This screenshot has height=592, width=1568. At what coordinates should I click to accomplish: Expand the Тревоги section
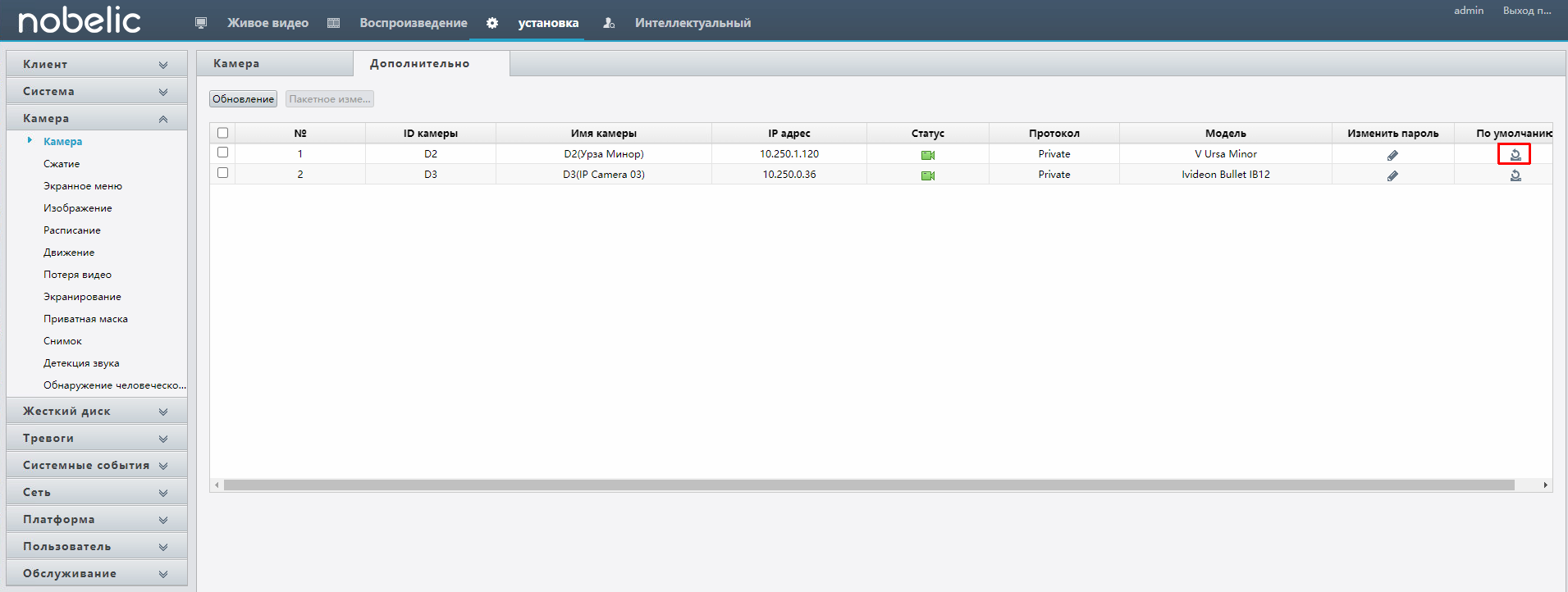(x=97, y=438)
